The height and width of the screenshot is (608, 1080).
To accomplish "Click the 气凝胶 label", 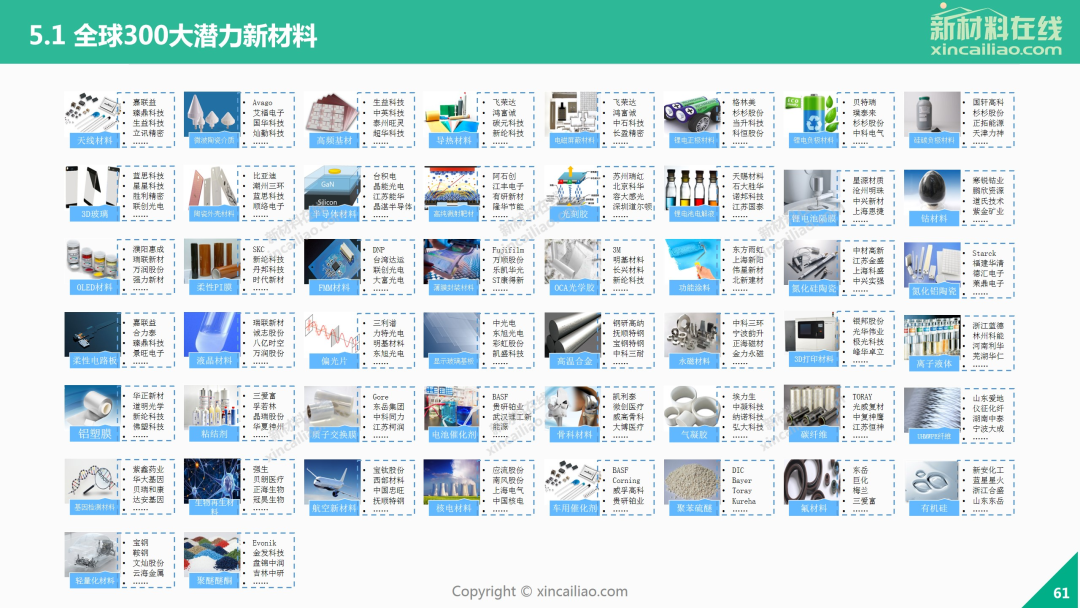I will (695, 435).
